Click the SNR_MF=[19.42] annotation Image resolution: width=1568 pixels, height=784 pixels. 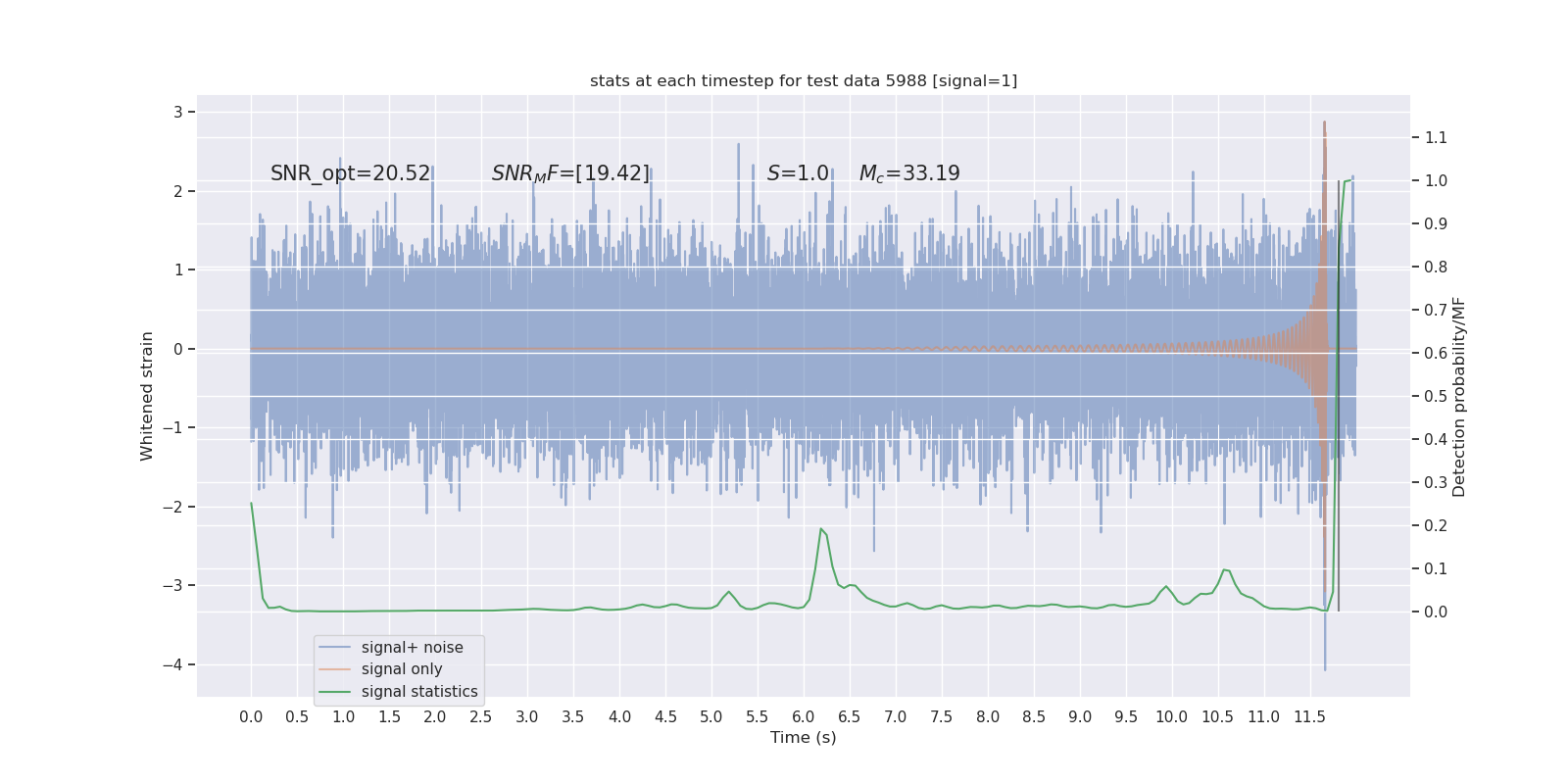pos(570,173)
